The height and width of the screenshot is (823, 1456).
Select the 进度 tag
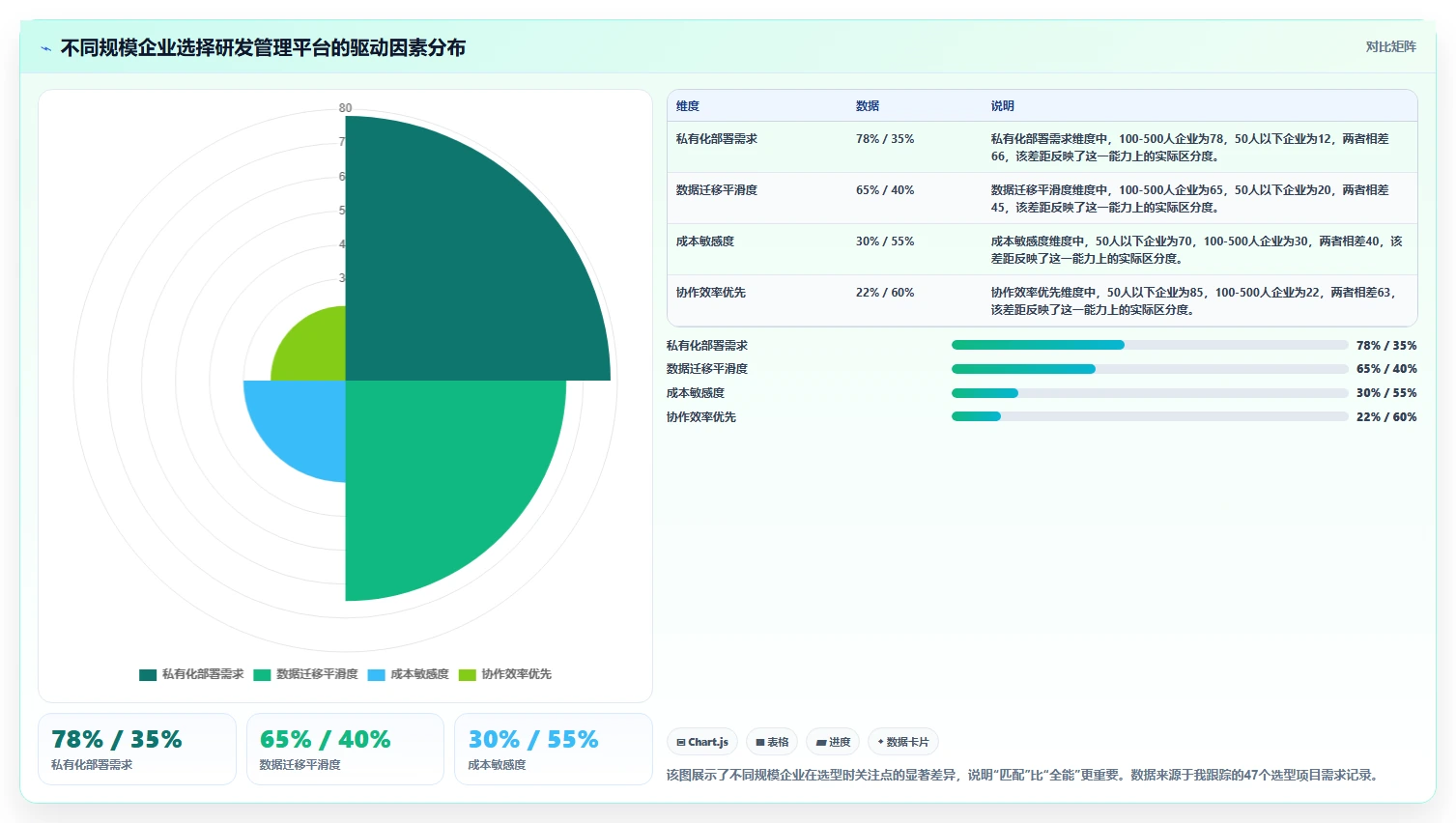(x=833, y=742)
